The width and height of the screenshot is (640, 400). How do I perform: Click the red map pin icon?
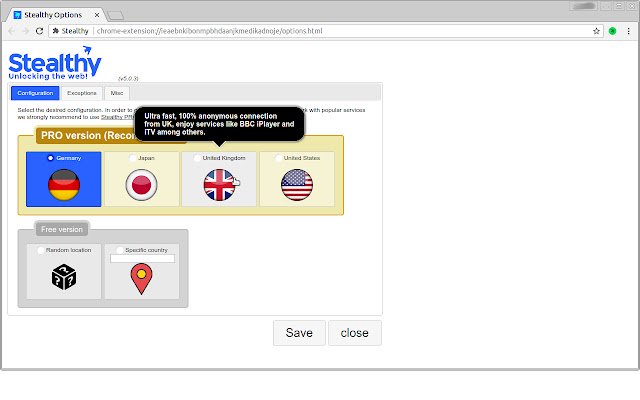141,279
